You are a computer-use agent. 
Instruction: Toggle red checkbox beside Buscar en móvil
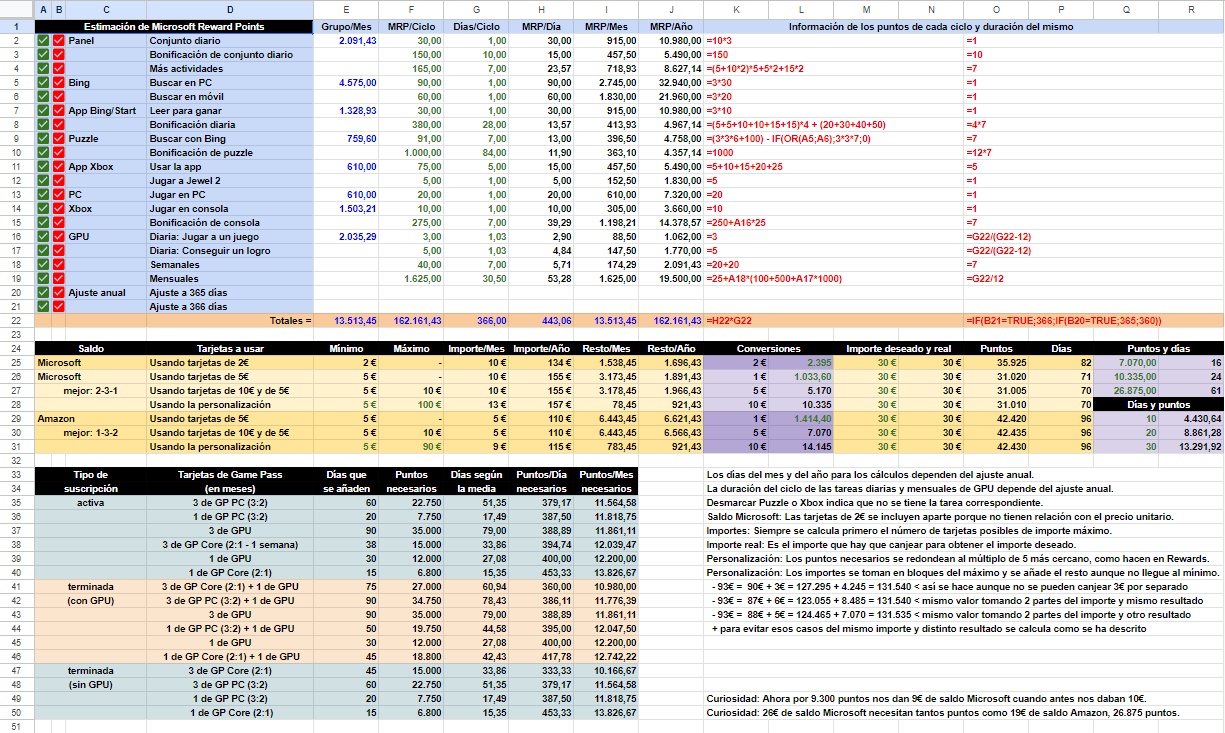(59, 96)
